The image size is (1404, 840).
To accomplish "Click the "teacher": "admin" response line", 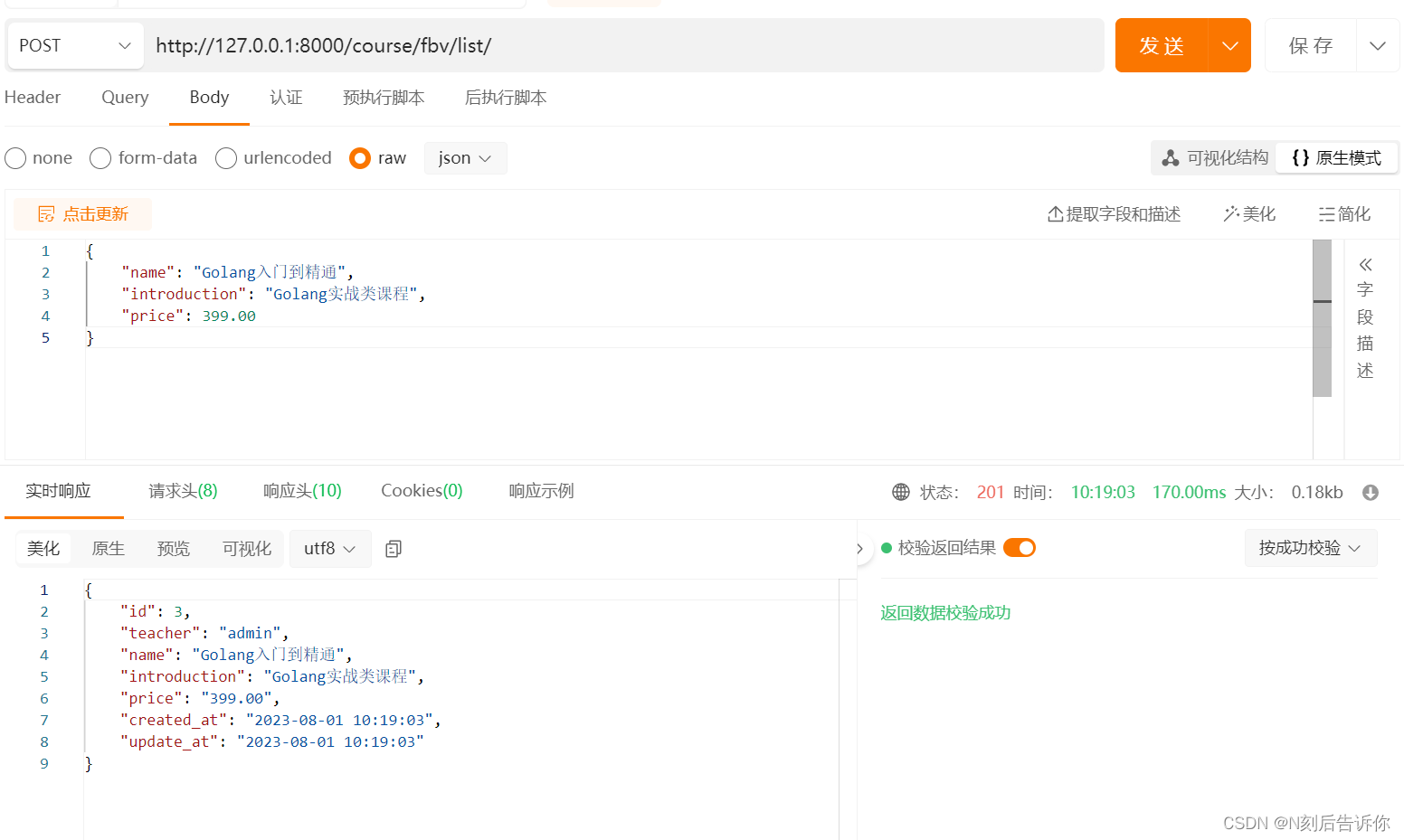I will [204, 633].
